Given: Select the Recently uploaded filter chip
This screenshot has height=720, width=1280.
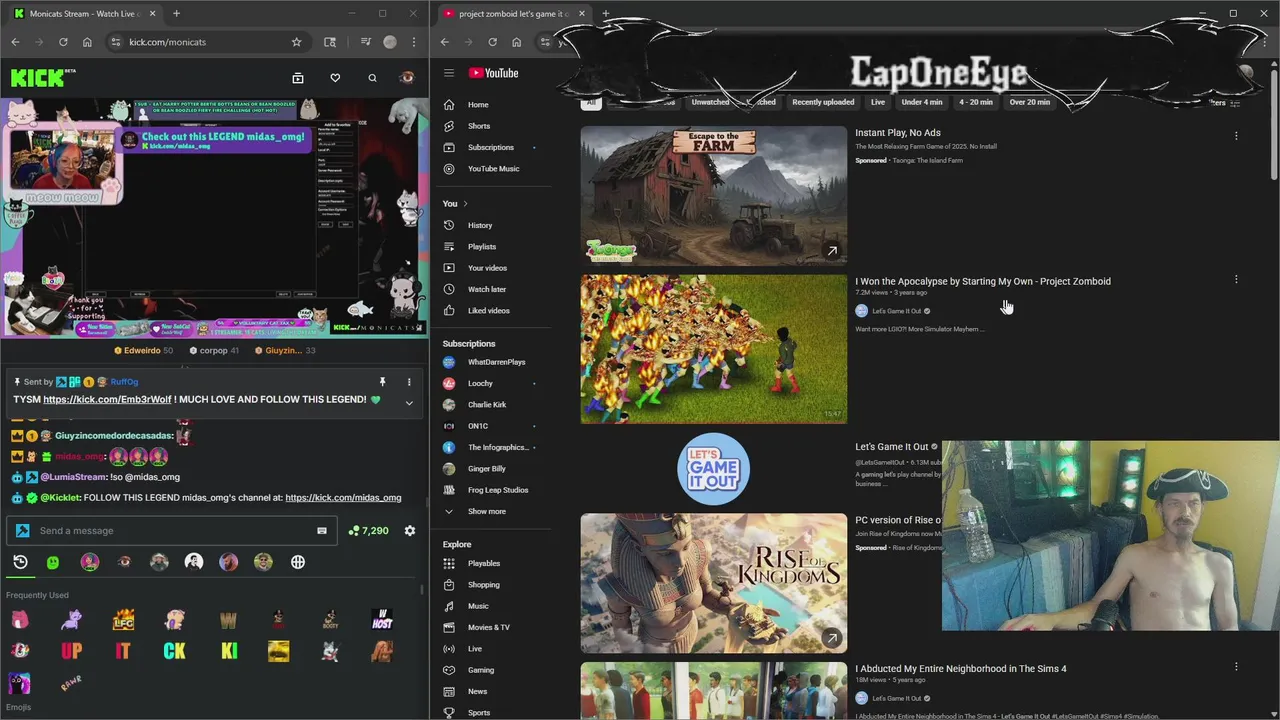Looking at the screenshot, I should [x=823, y=102].
